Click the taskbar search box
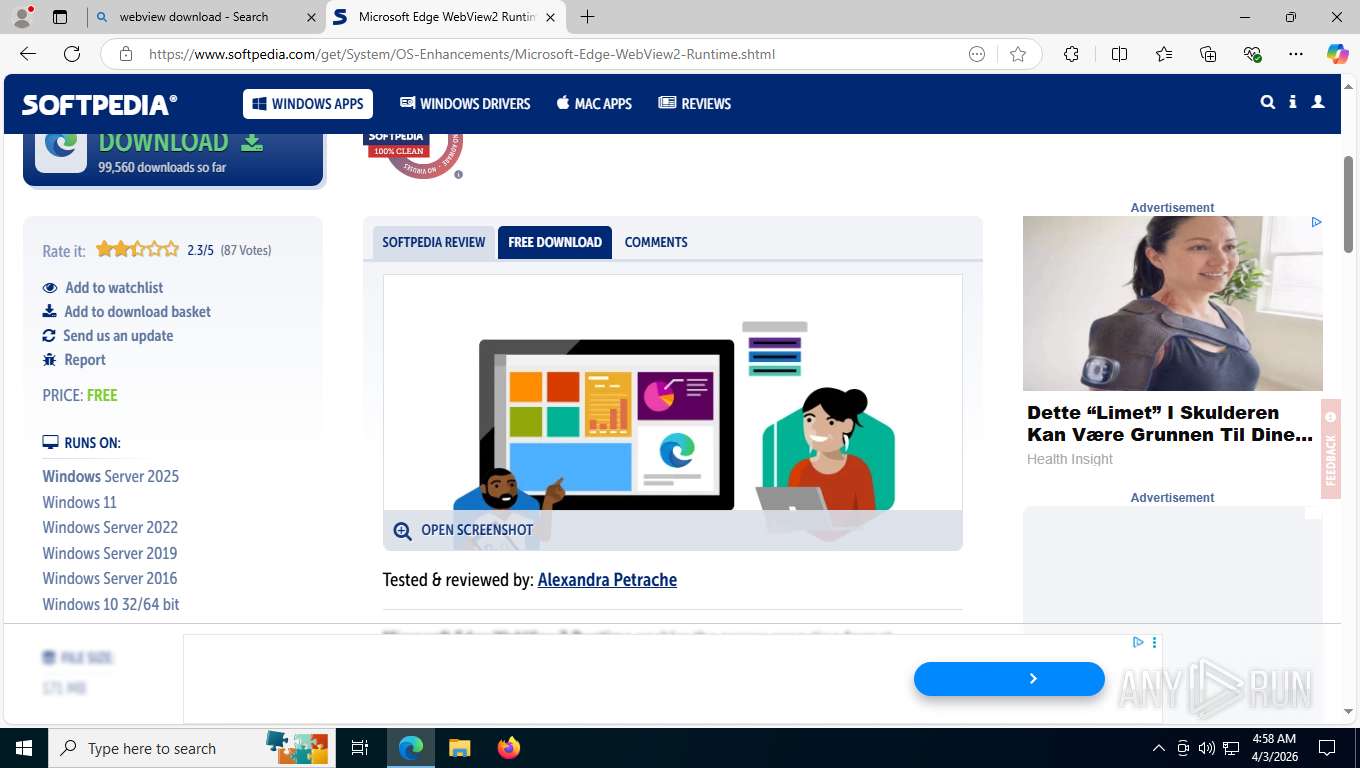1360x768 pixels. [190, 748]
